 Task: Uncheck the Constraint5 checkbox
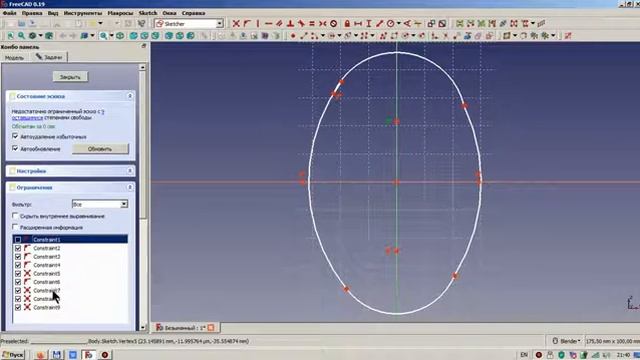point(18,273)
